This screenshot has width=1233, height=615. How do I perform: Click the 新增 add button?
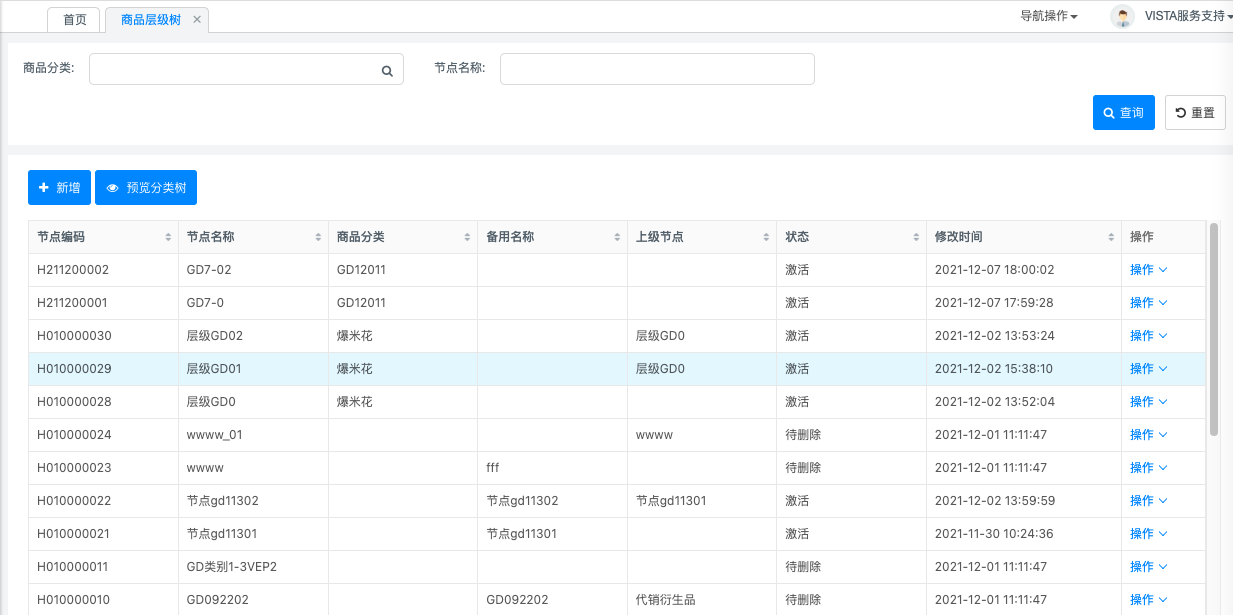59,188
